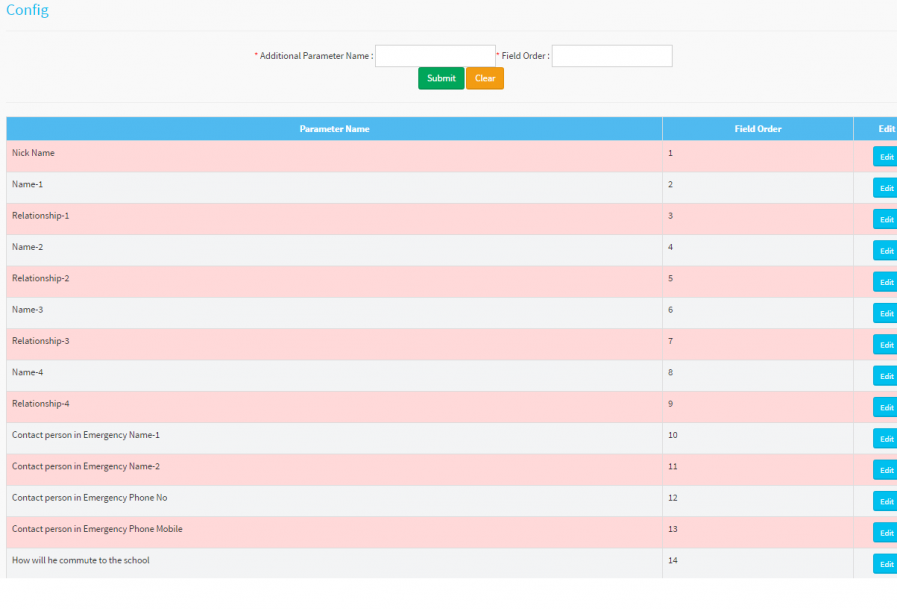Click the Field Order input field
The image size is (897, 609).
pos(612,56)
